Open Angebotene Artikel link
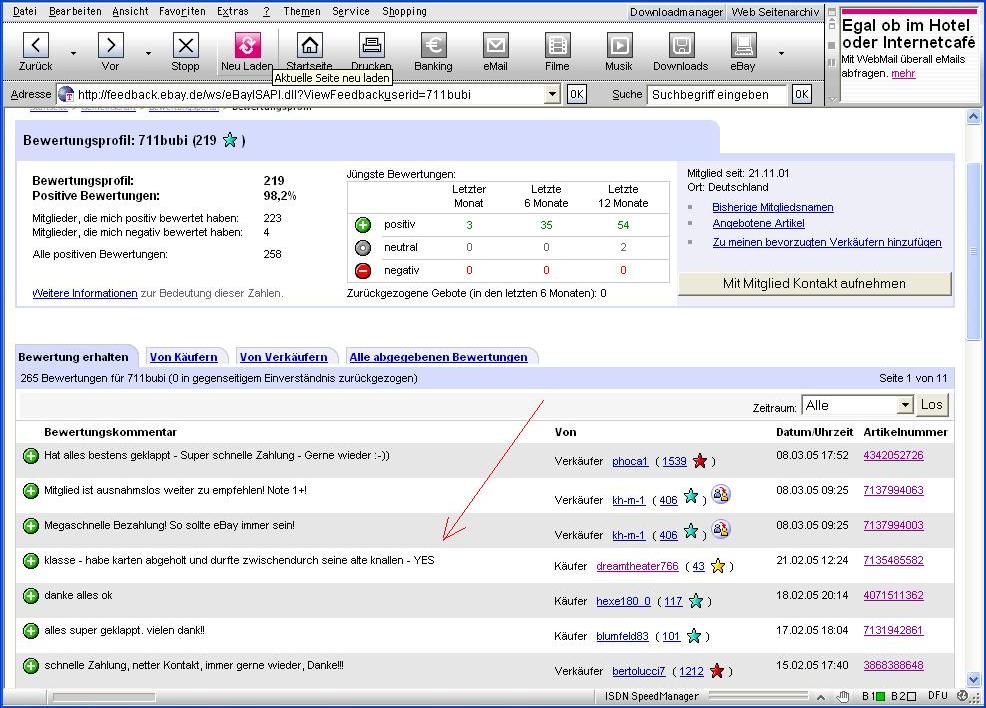The width and height of the screenshot is (986, 708). pyautogui.click(x=758, y=223)
